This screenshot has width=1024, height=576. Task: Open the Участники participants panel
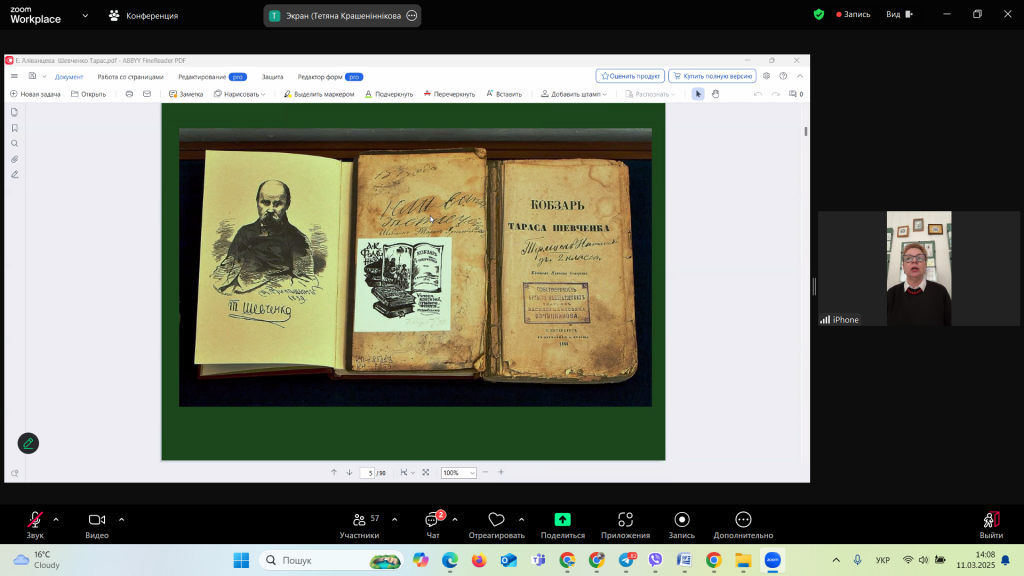coord(359,520)
